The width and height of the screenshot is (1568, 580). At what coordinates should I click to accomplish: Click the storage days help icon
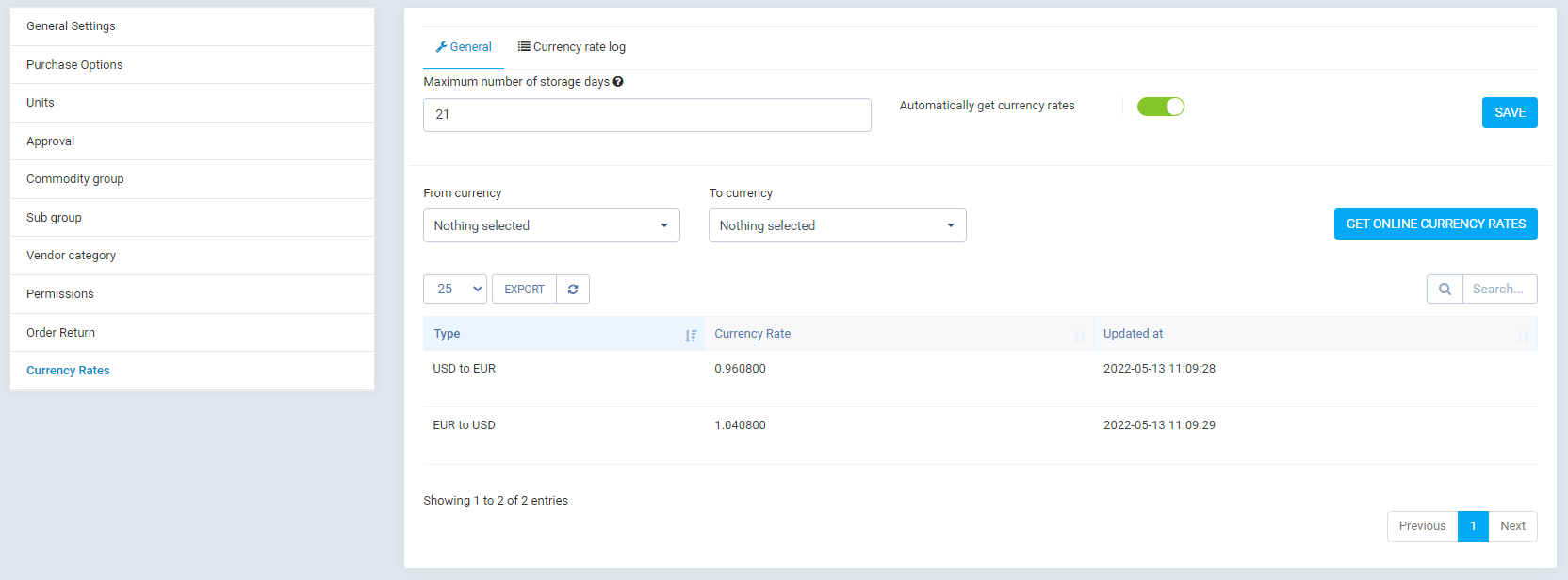coord(618,82)
